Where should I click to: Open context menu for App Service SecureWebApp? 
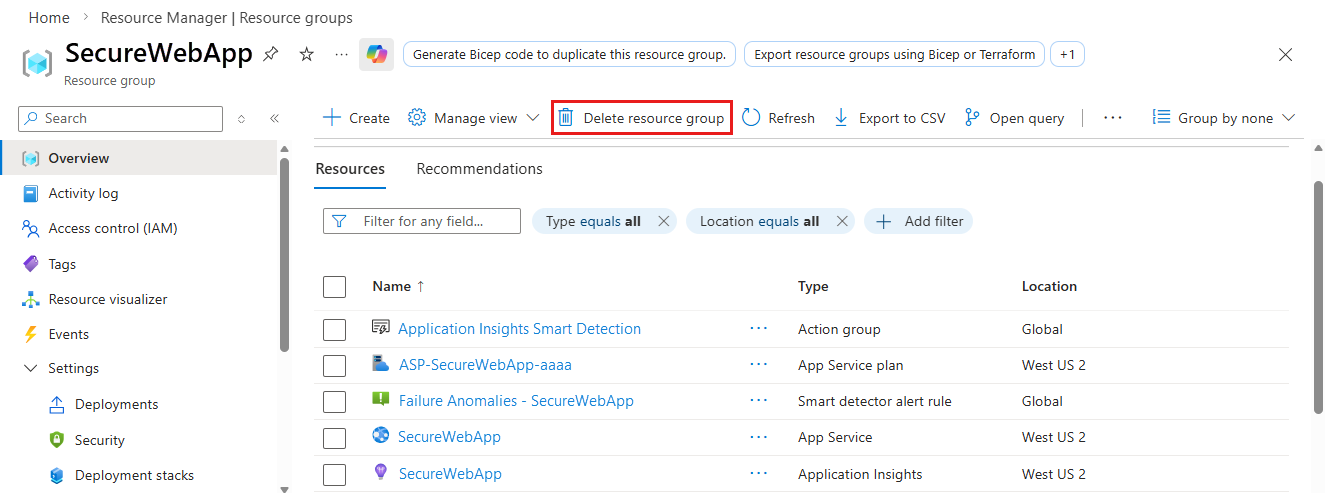click(759, 436)
